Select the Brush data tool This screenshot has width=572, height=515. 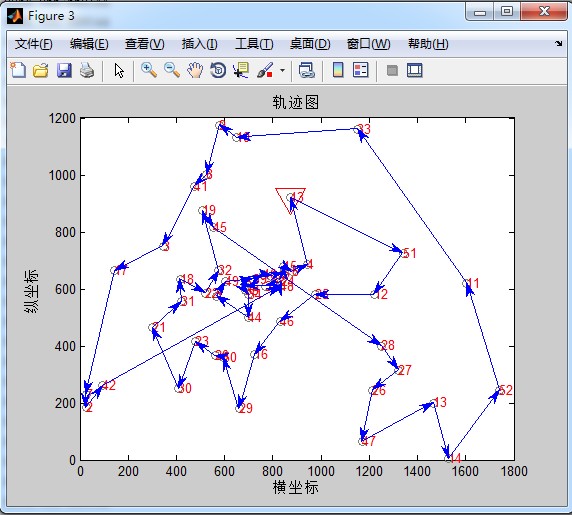[x=265, y=70]
